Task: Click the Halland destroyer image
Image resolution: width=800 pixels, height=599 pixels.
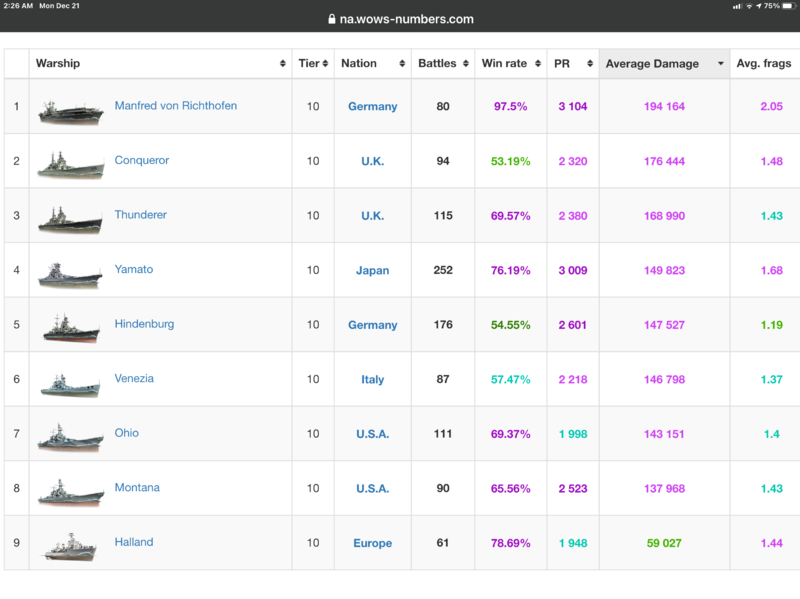Action: pos(70,546)
